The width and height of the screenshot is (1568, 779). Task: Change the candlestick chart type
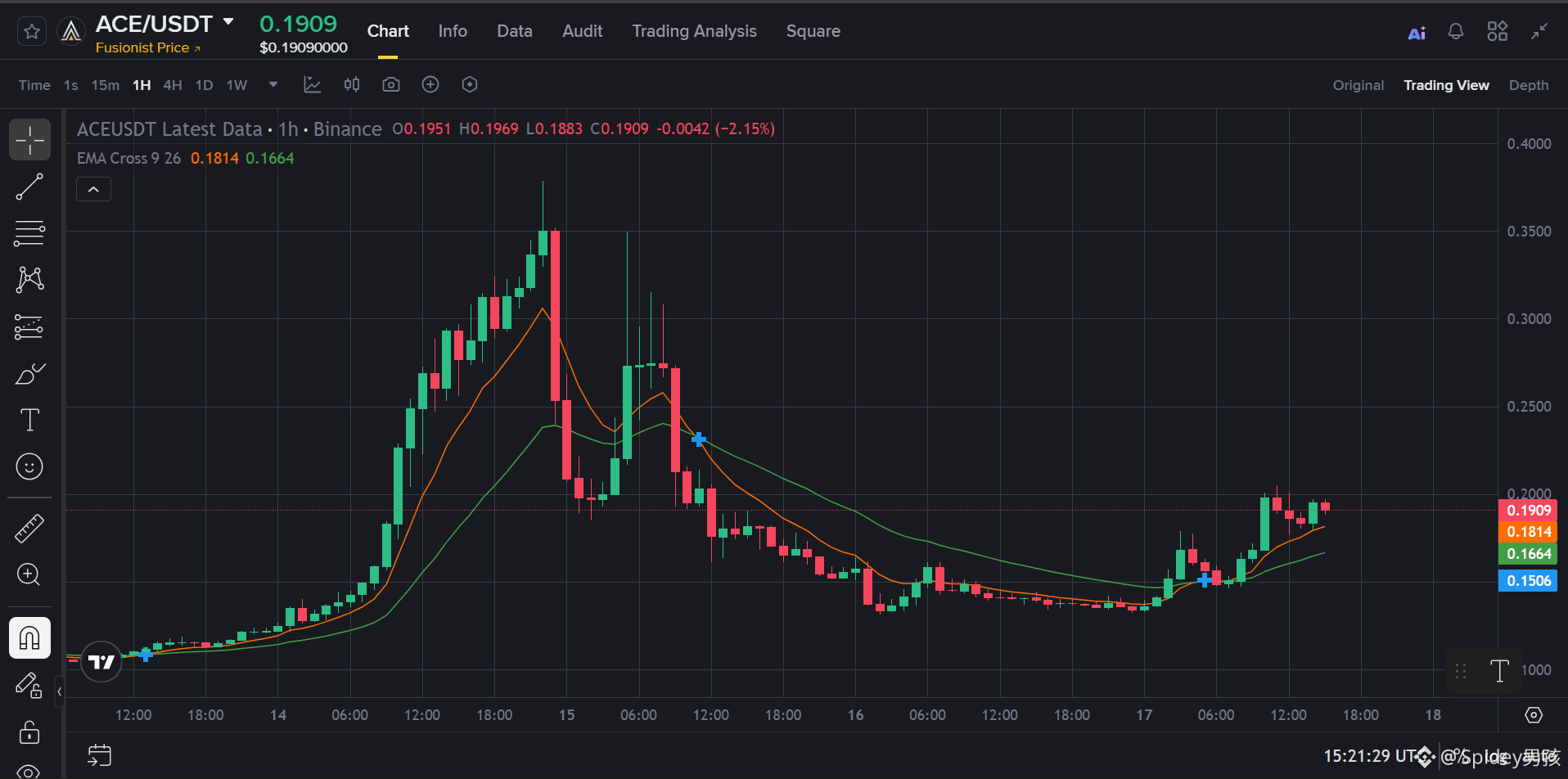point(352,84)
